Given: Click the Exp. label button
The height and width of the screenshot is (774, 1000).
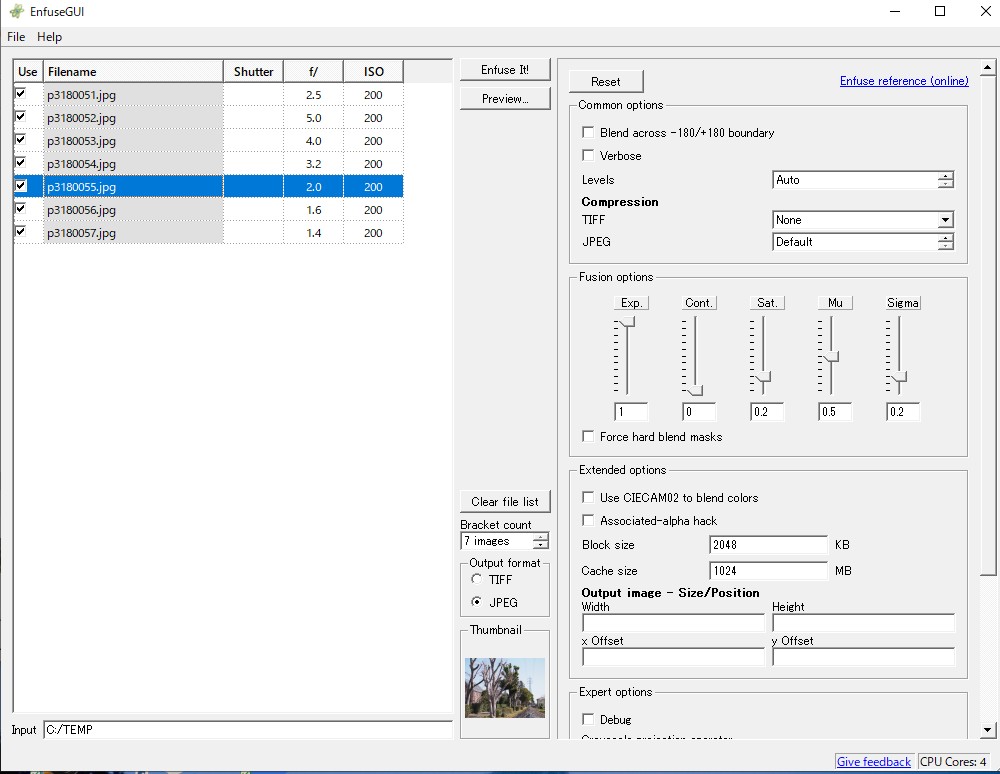Looking at the screenshot, I should 631,303.
